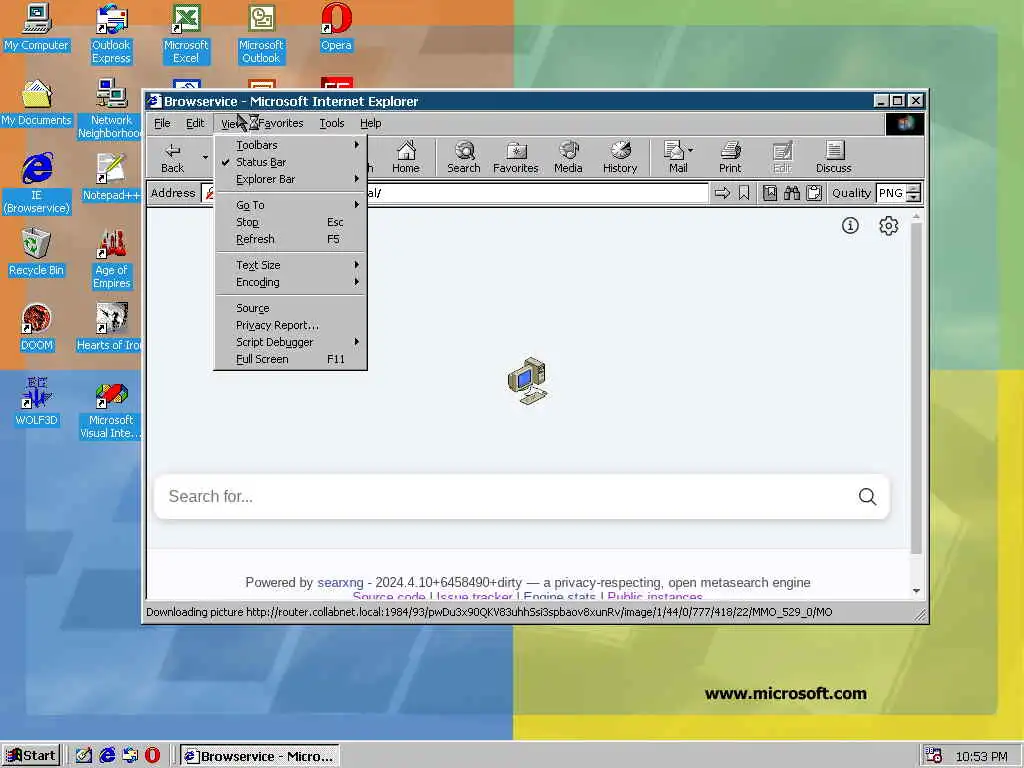Select the Microsoft Outlook desktop shortcut
The width and height of the screenshot is (1024, 768).
(x=261, y=34)
